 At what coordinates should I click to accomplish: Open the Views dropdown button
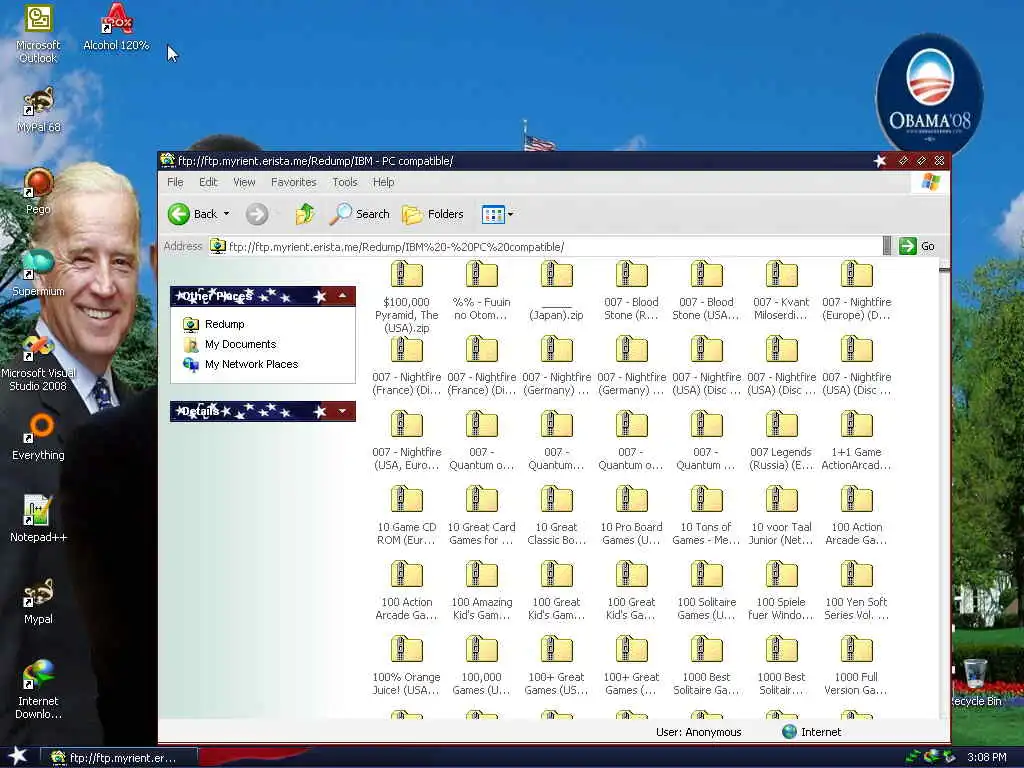[x=497, y=214]
